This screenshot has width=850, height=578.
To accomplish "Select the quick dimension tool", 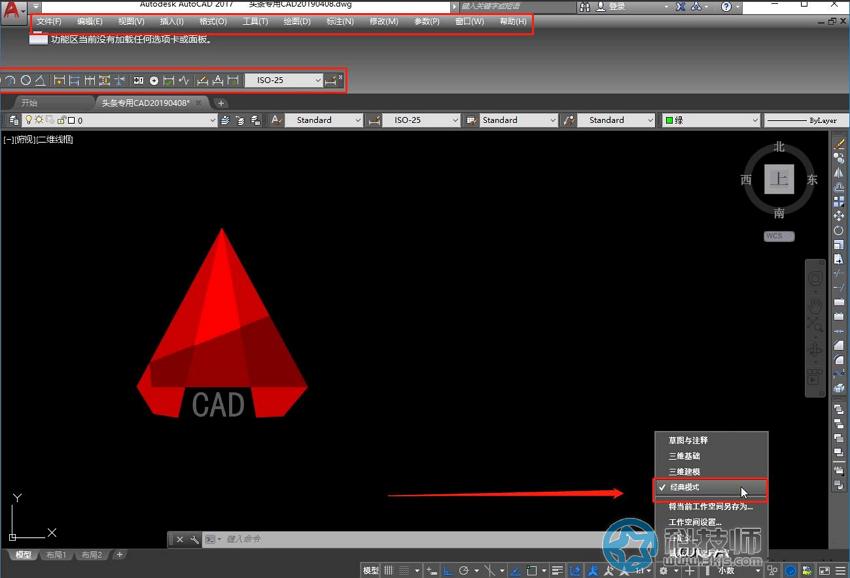I will (59, 81).
